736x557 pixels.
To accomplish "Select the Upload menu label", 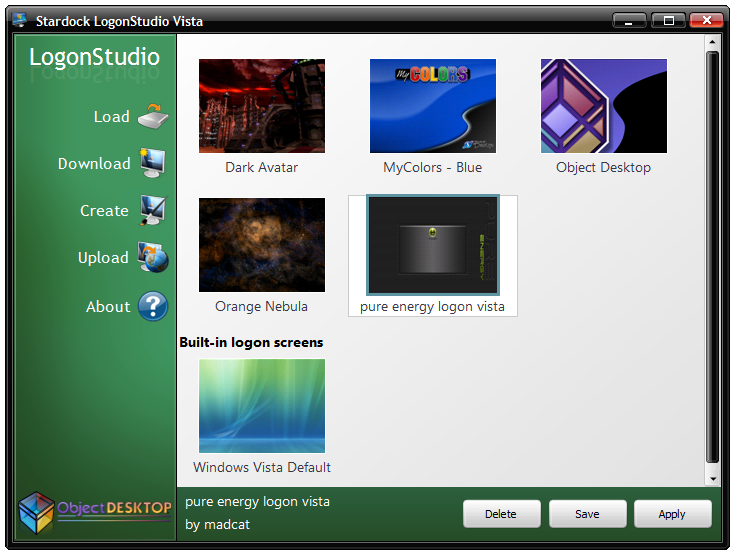I will pyautogui.click(x=103, y=258).
